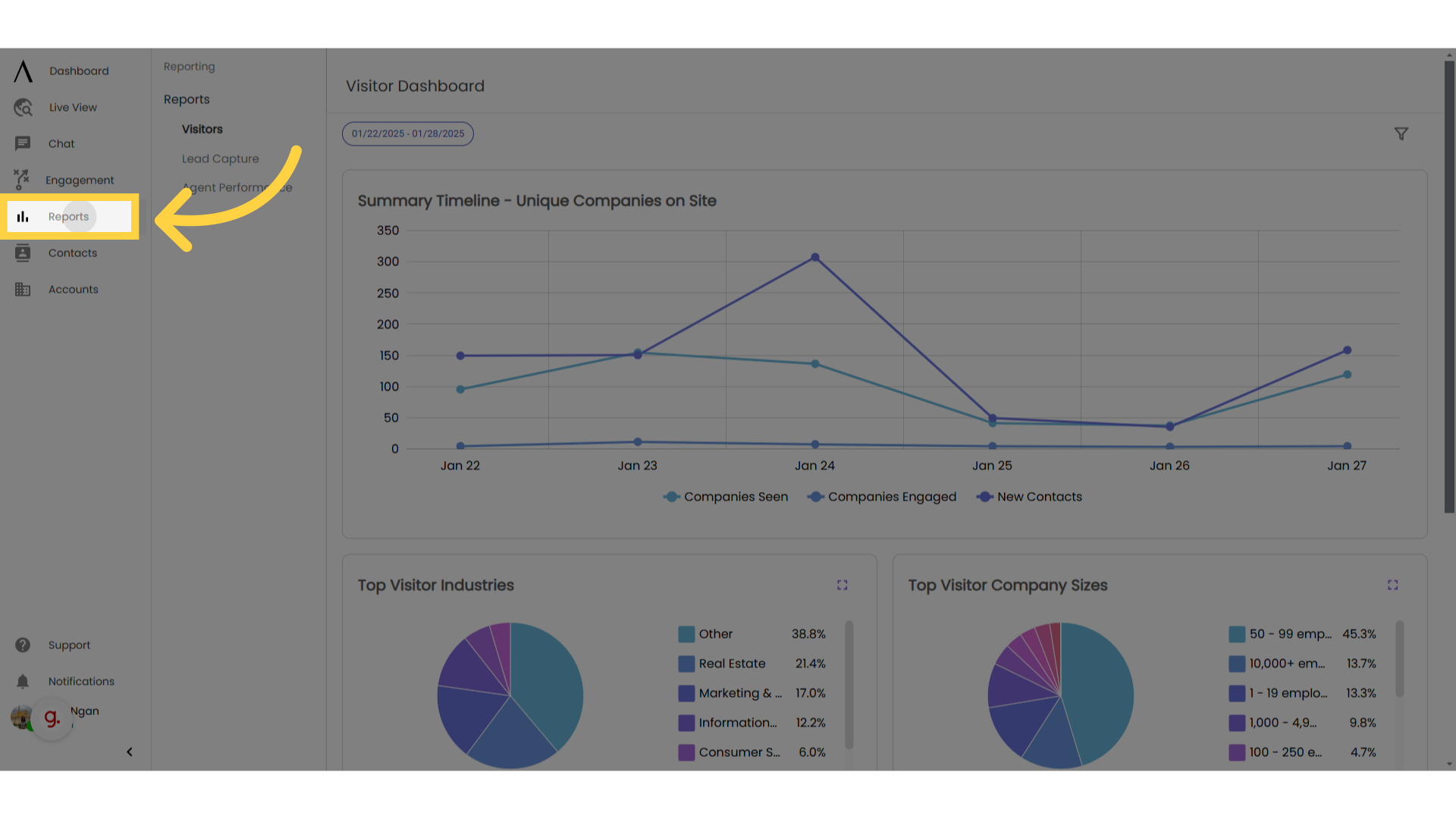Expand the Top Visitor Industries chart
1456x819 pixels.
click(842, 585)
